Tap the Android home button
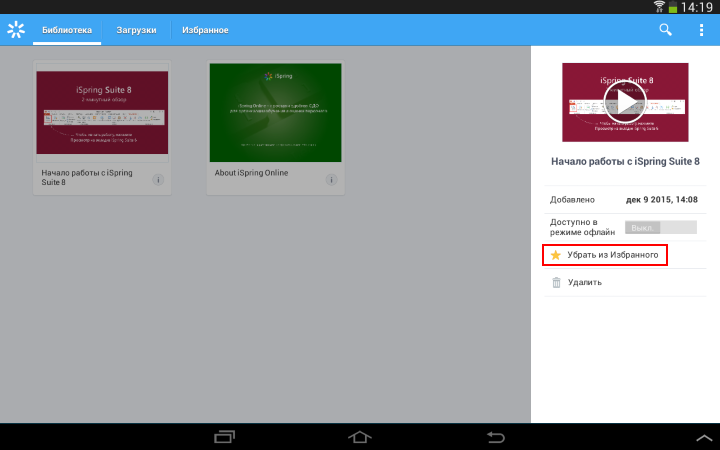720x450 pixels. point(360,437)
